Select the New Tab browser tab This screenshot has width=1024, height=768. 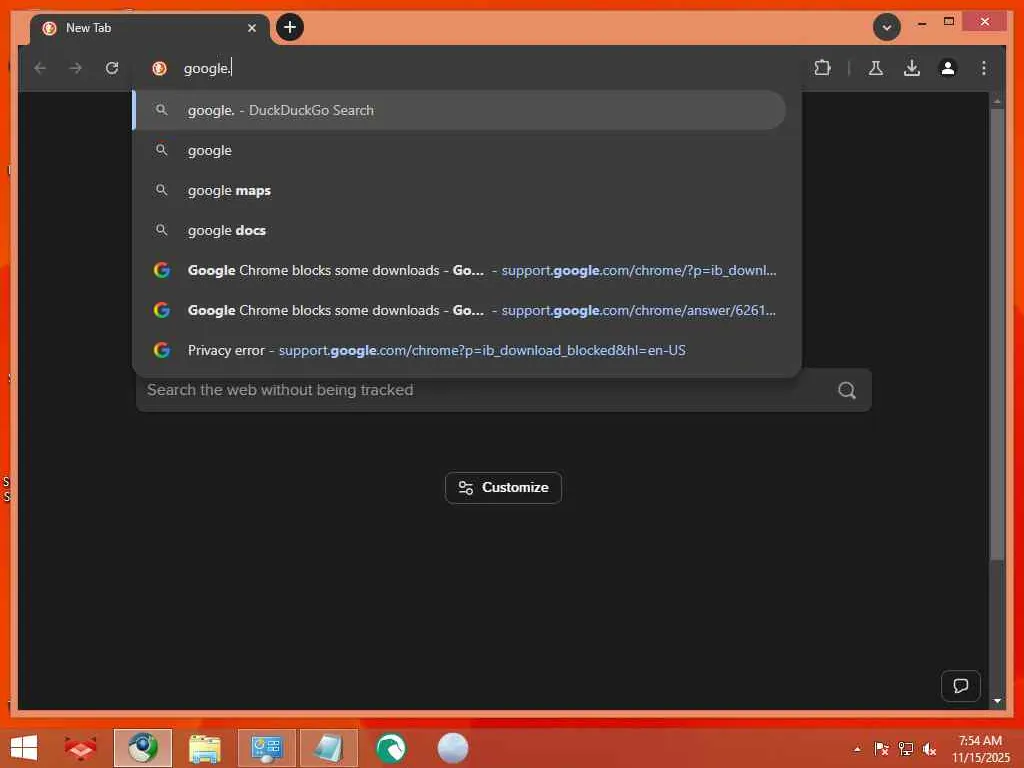click(x=150, y=29)
